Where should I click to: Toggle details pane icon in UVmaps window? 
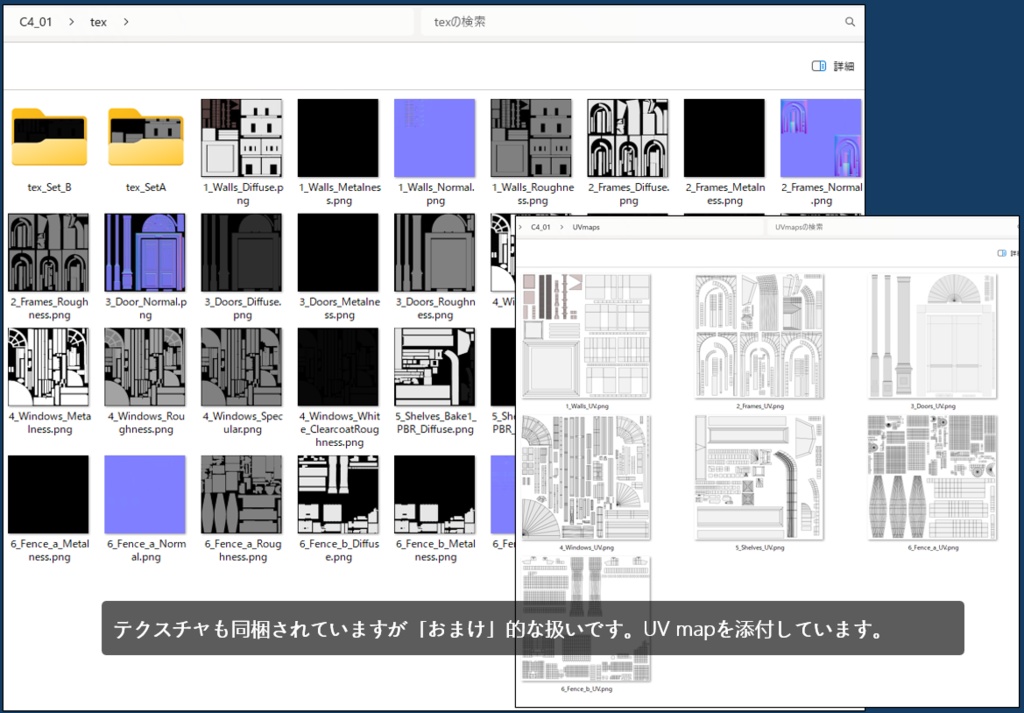coord(1002,253)
